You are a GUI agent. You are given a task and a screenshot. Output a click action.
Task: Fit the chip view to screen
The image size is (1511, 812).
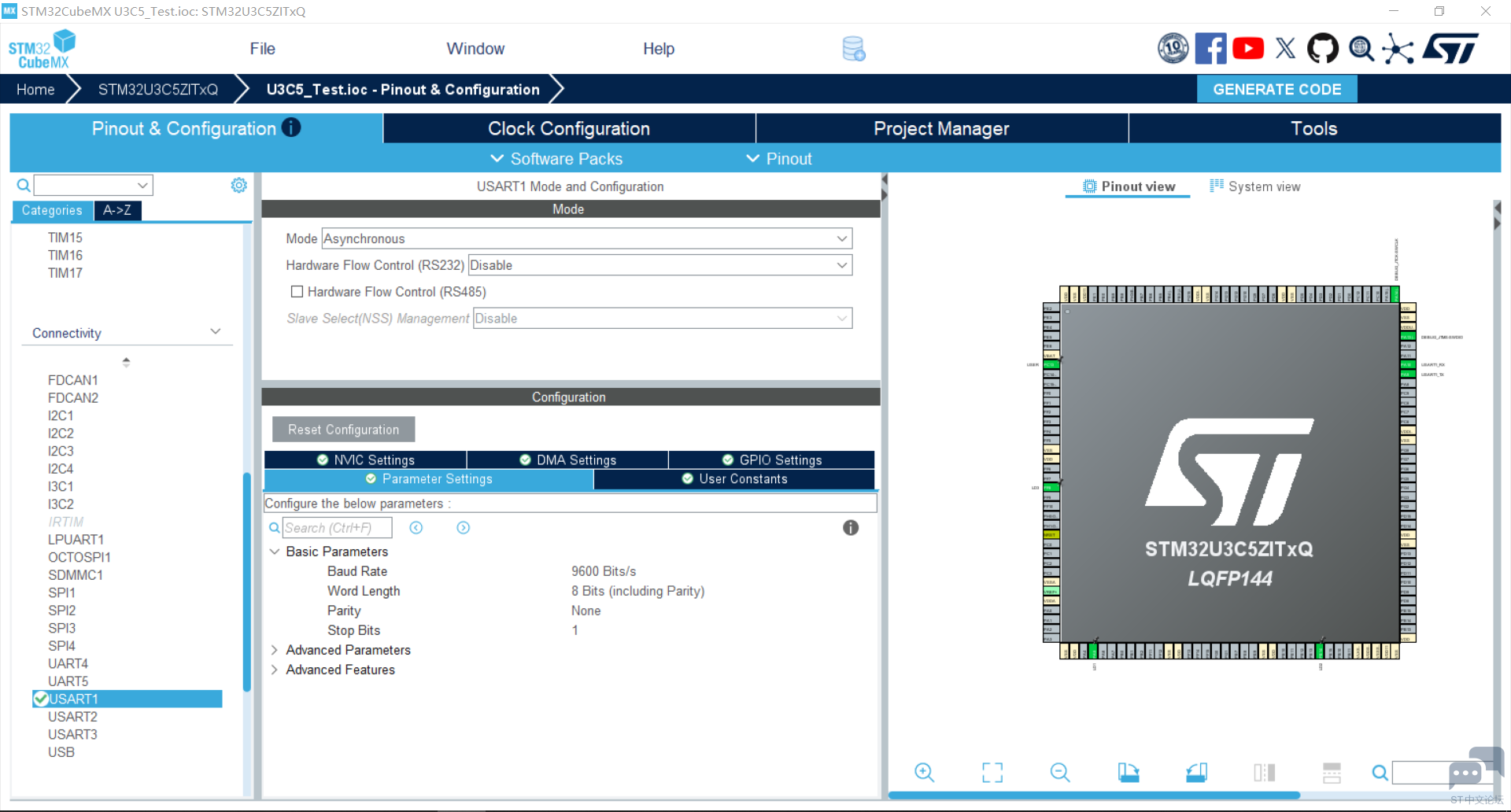click(x=992, y=773)
